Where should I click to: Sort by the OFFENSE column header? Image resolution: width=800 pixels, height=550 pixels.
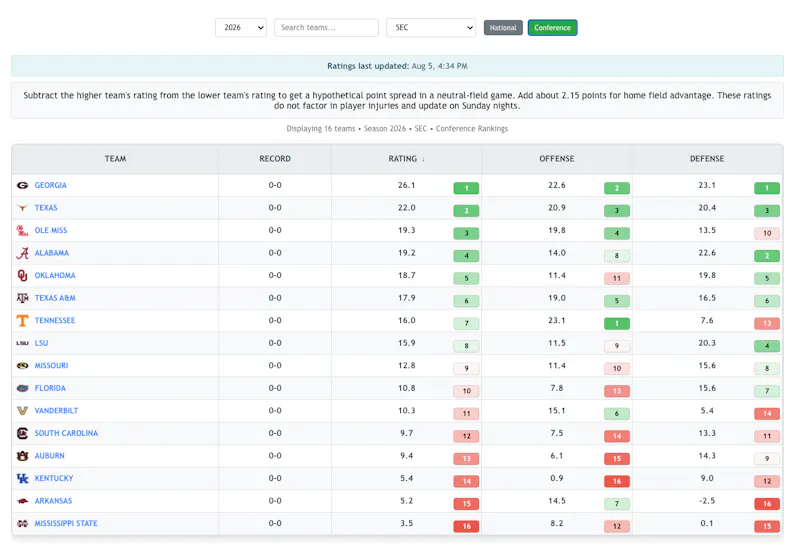click(557, 159)
